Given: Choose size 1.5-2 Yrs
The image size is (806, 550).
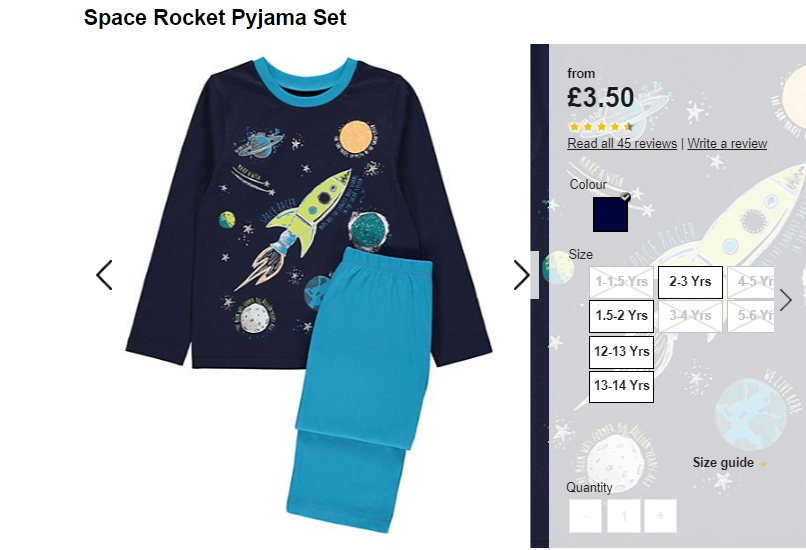Looking at the screenshot, I should [x=621, y=316].
